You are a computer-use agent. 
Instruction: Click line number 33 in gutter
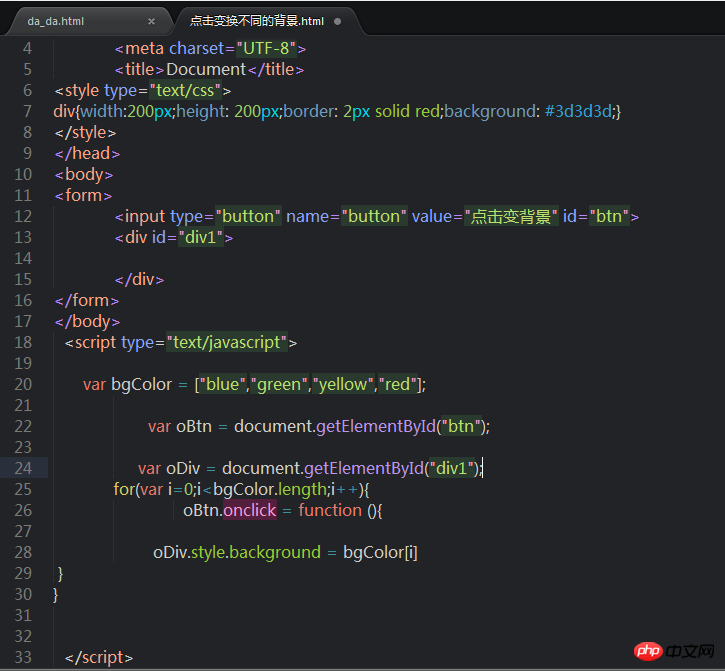(23, 657)
